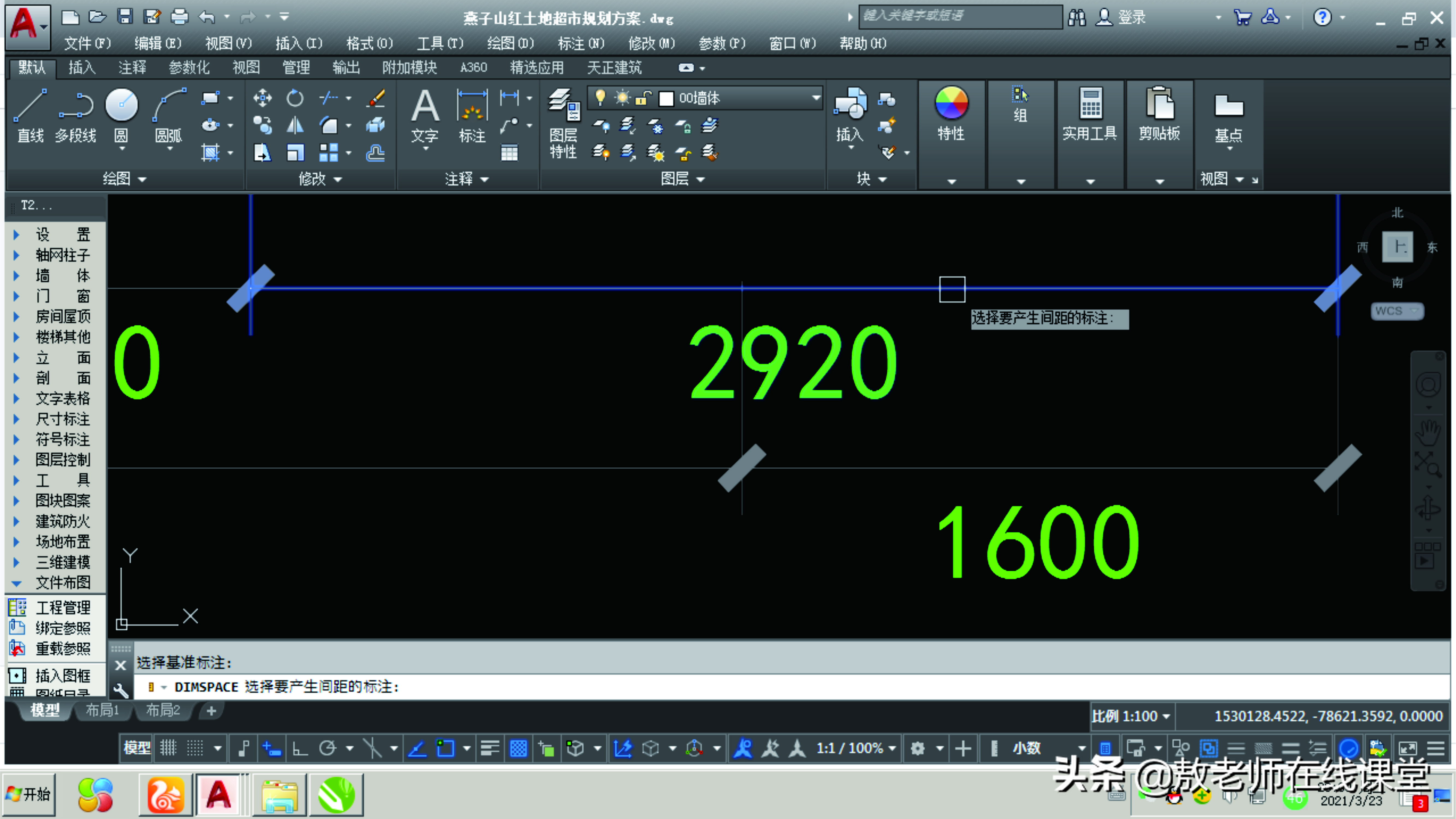Click the Copy tool icon
The image size is (1456, 819).
pos(262,125)
